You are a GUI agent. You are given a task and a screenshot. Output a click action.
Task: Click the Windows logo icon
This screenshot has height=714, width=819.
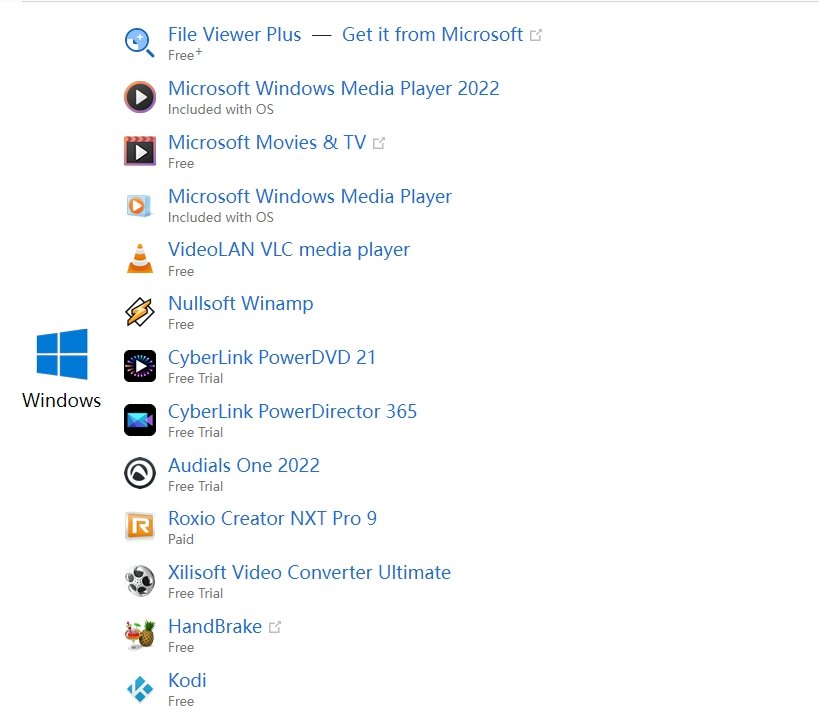point(62,354)
